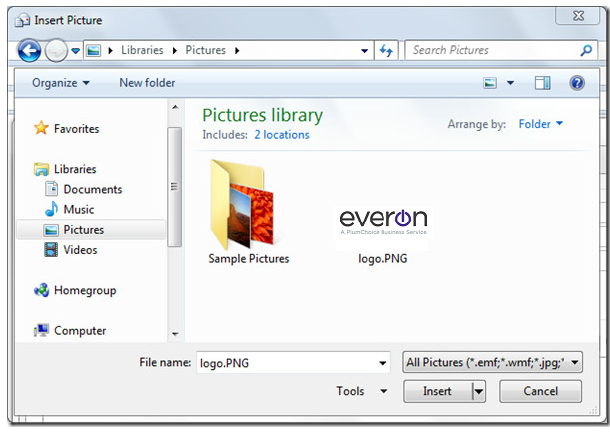Click the Cancel button
Image resolution: width=610 pixels, height=432 pixels.
tap(541, 391)
